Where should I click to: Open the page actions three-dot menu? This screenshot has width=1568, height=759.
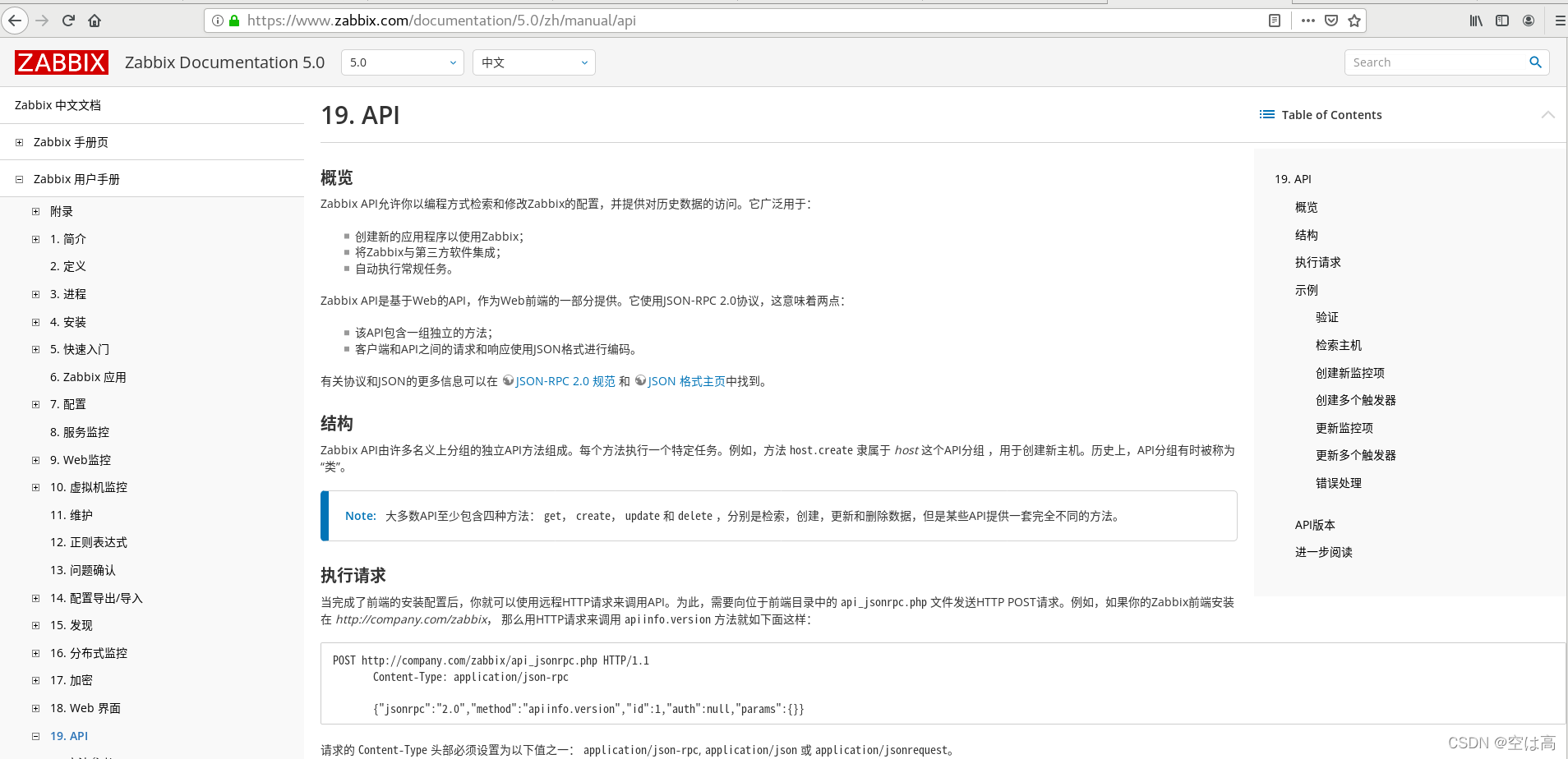coord(1307,21)
